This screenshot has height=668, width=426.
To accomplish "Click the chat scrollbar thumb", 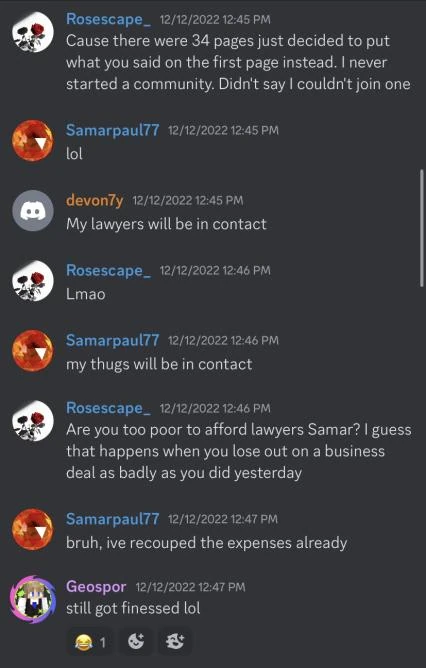I will click(422, 228).
